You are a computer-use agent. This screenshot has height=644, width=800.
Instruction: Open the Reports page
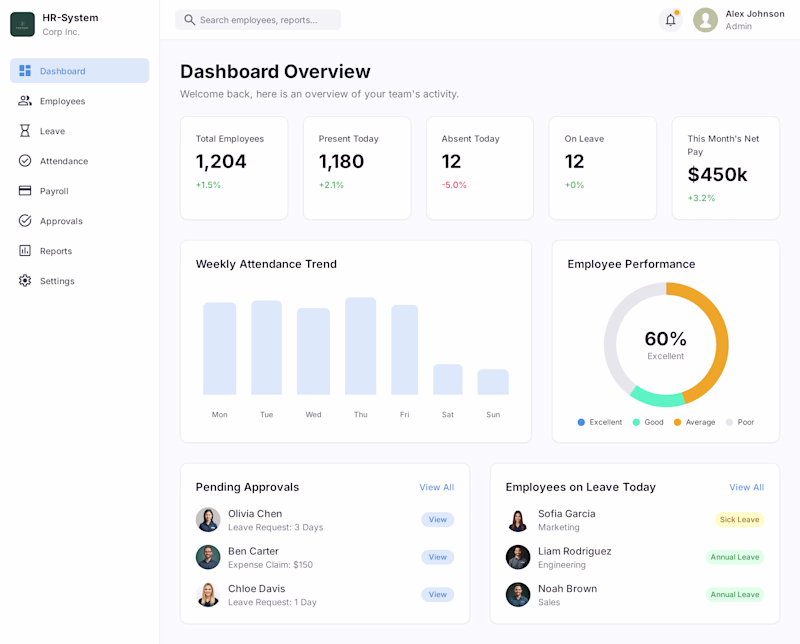(x=80, y=251)
